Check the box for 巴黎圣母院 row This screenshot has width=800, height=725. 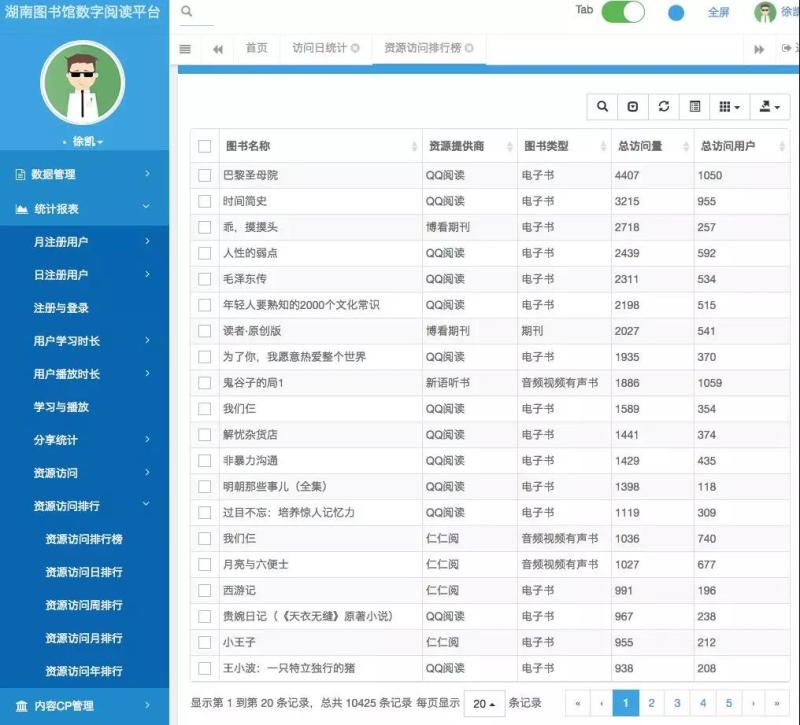click(205, 175)
